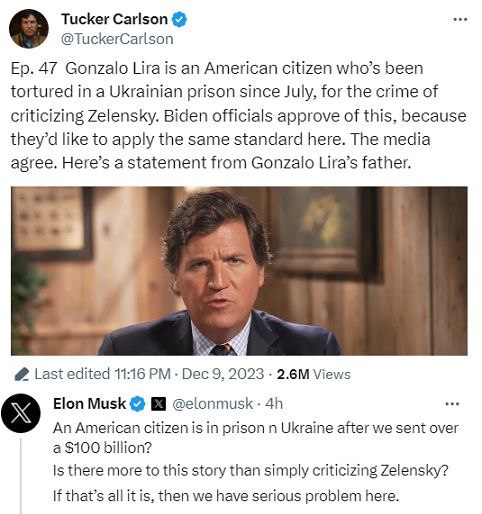Click the X affiliation badge next to Elon

(x=158, y=404)
